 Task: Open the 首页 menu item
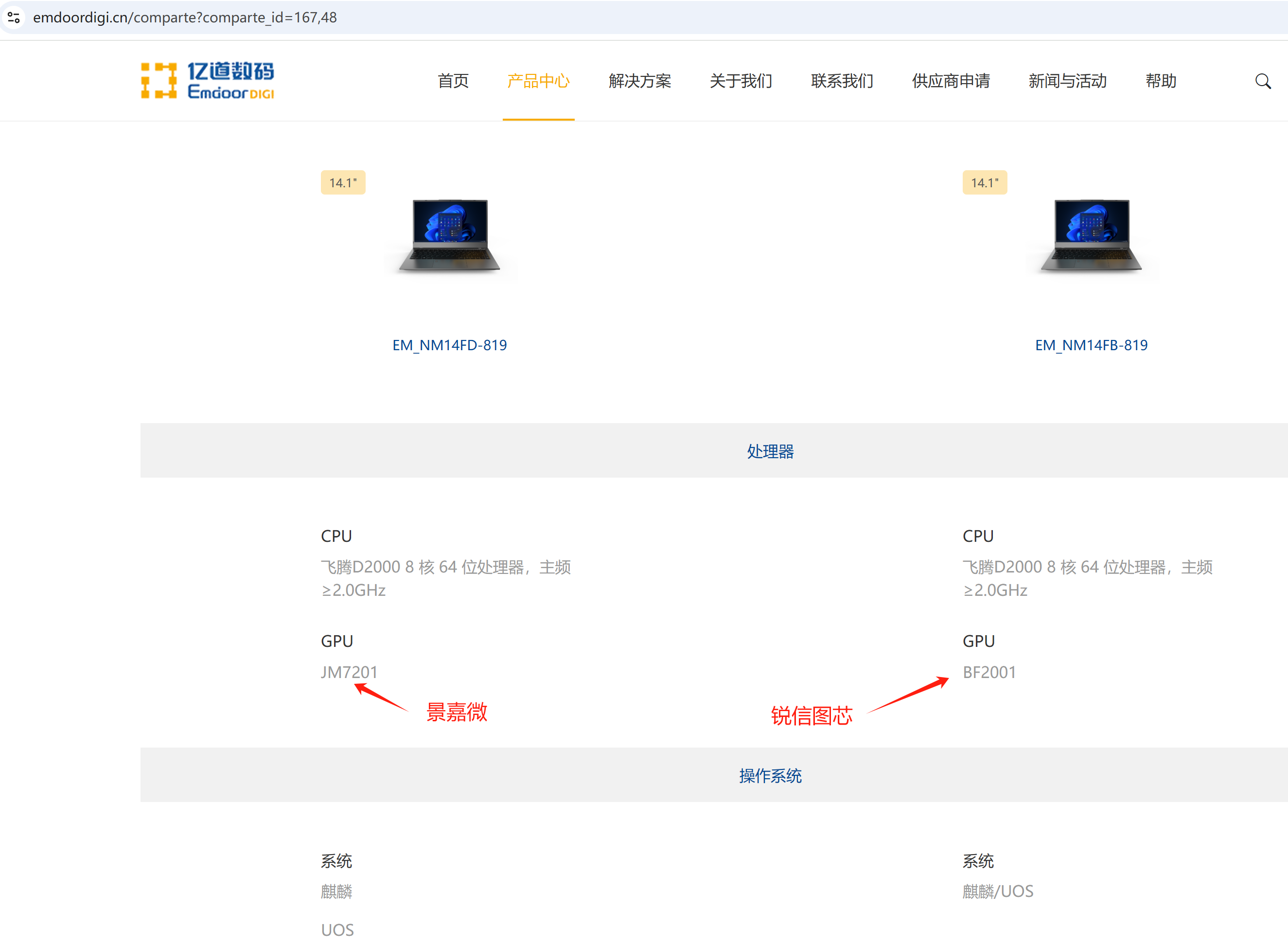(453, 81)
